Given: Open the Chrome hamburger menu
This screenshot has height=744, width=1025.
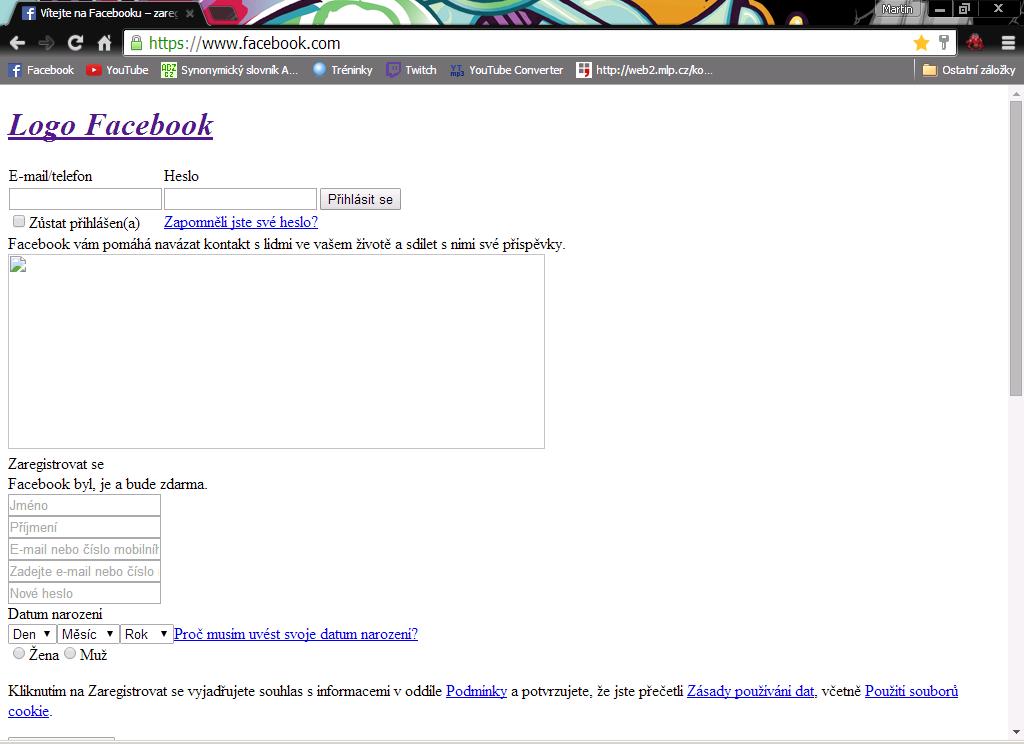Looking at the screenshot, I should (x=1008, y=43).
